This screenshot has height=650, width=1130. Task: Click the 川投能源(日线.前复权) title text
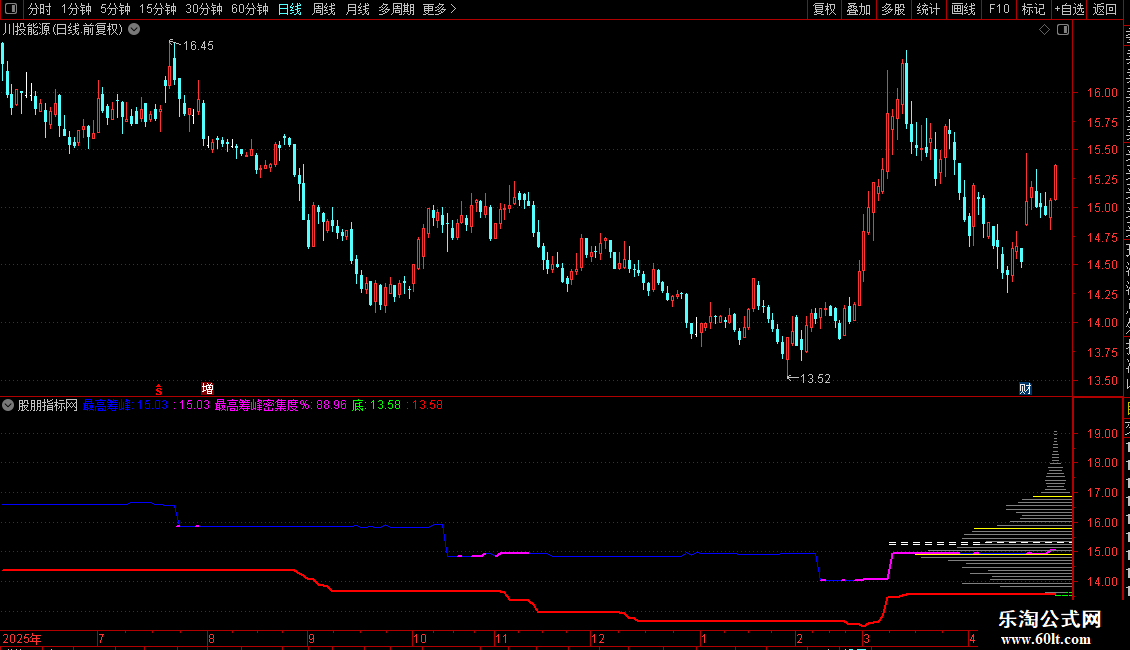[63, 30]
